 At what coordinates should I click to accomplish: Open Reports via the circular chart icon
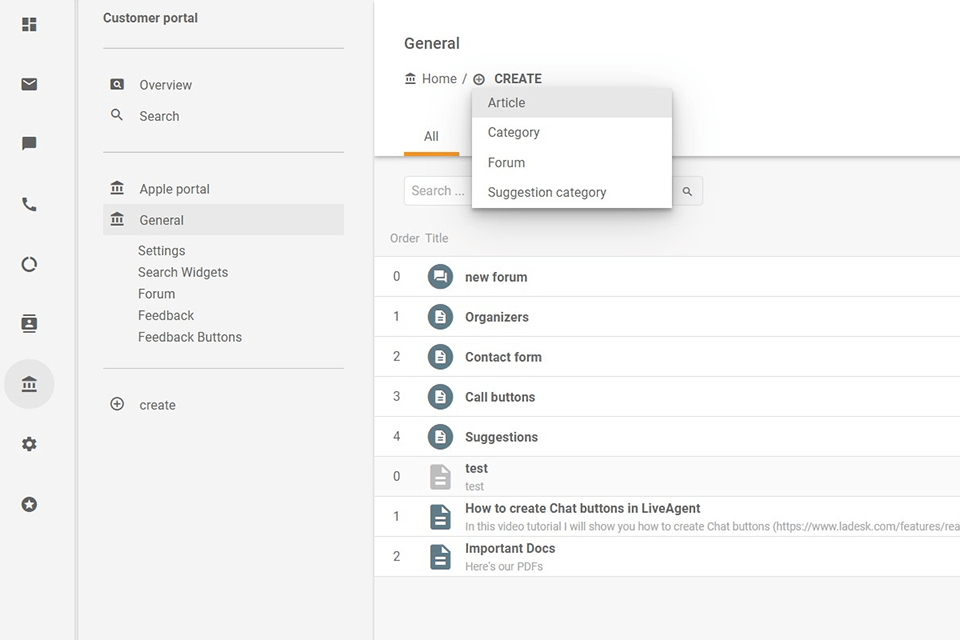pos(29,264)
